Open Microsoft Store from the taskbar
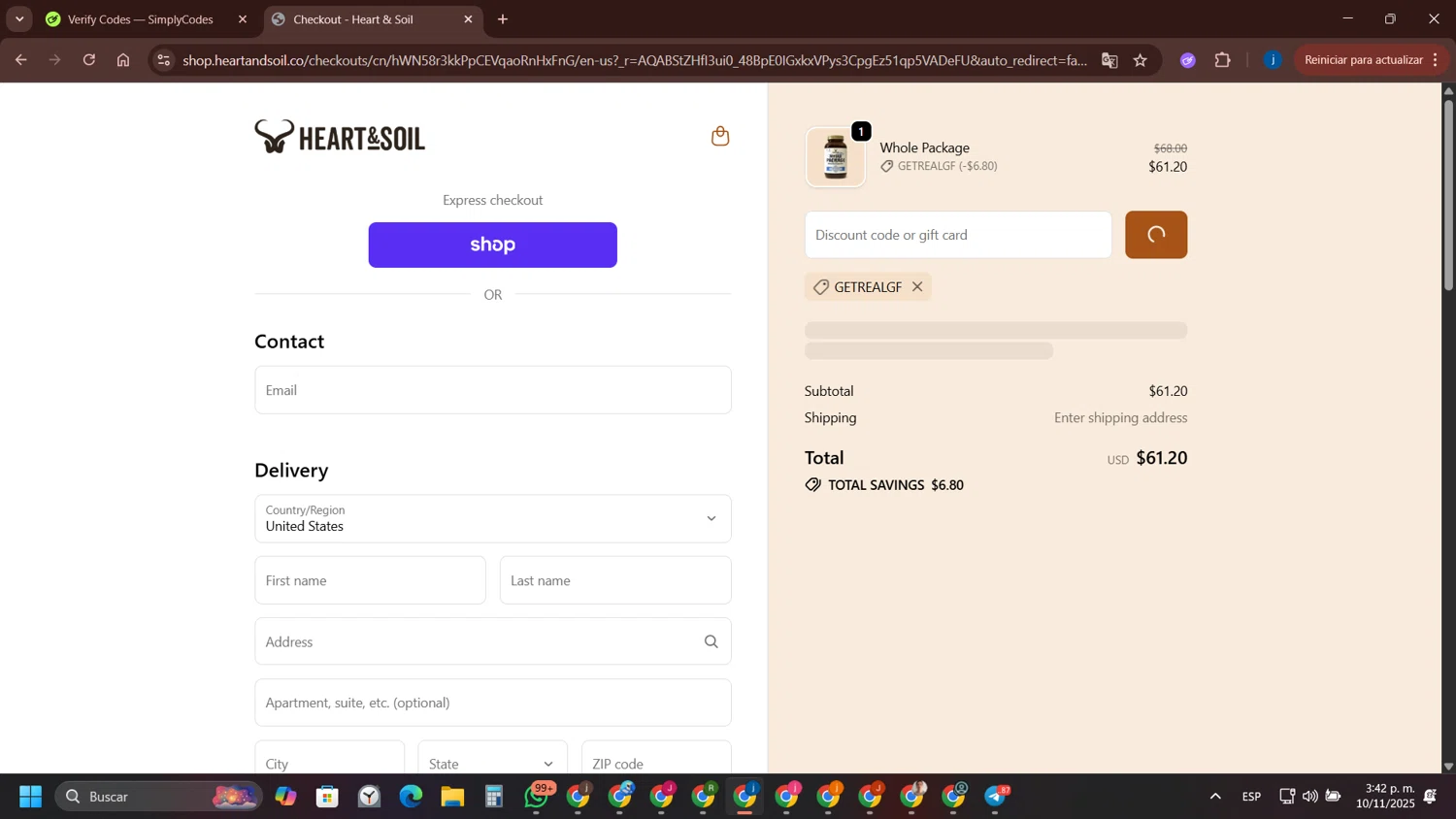Image resolution: width=1456 pixels, height=819 pixels. [x=327, y=797]
